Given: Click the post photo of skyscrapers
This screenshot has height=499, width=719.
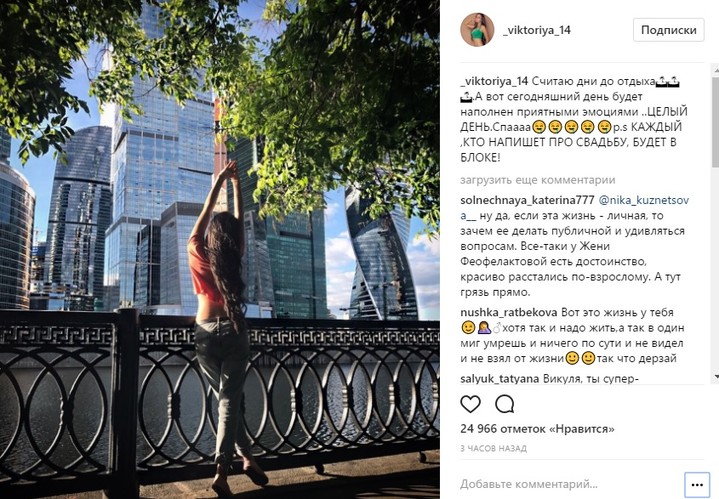Looking at the screenshot, I should pos(220,250).
